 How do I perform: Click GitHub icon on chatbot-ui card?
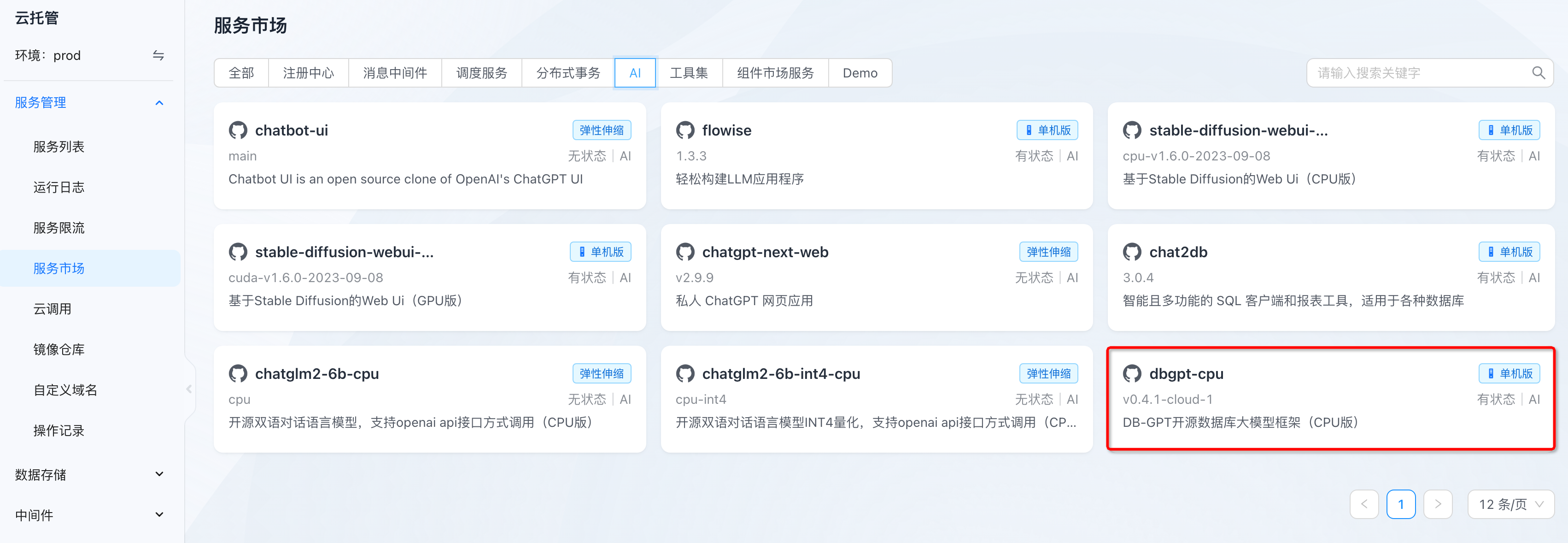[x=238, y=130]
